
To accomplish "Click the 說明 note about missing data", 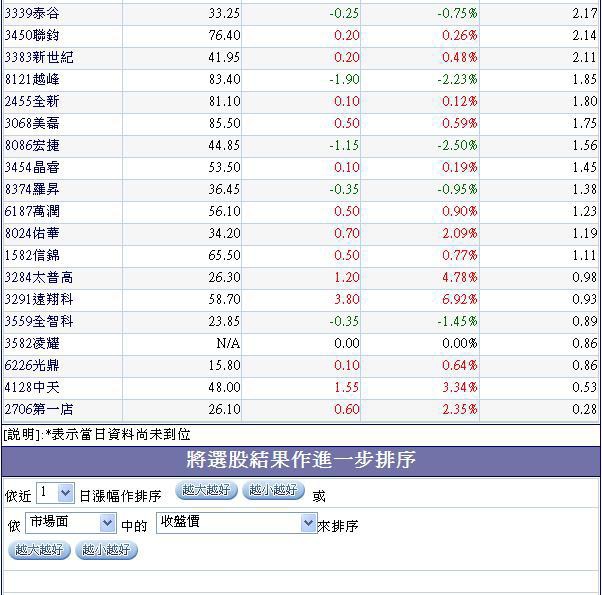I will [97, 435].
